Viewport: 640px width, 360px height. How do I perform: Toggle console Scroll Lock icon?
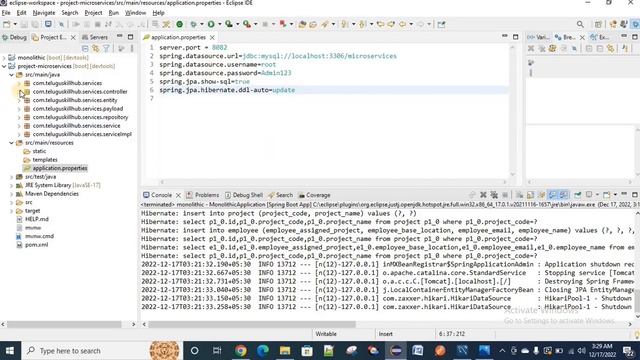(530, 195)
